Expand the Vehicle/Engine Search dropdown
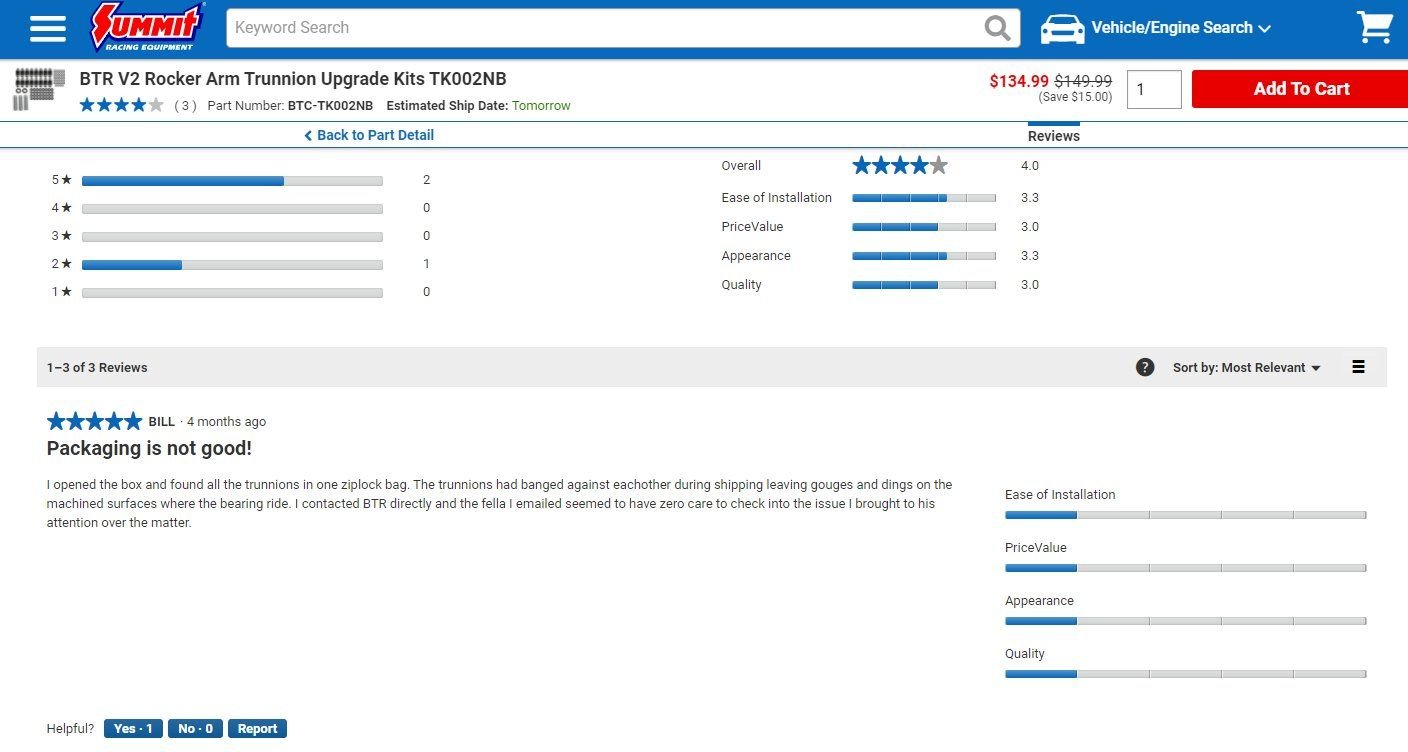Image resolution: width=1408 pixels, height=752 pixels. 1181,28
